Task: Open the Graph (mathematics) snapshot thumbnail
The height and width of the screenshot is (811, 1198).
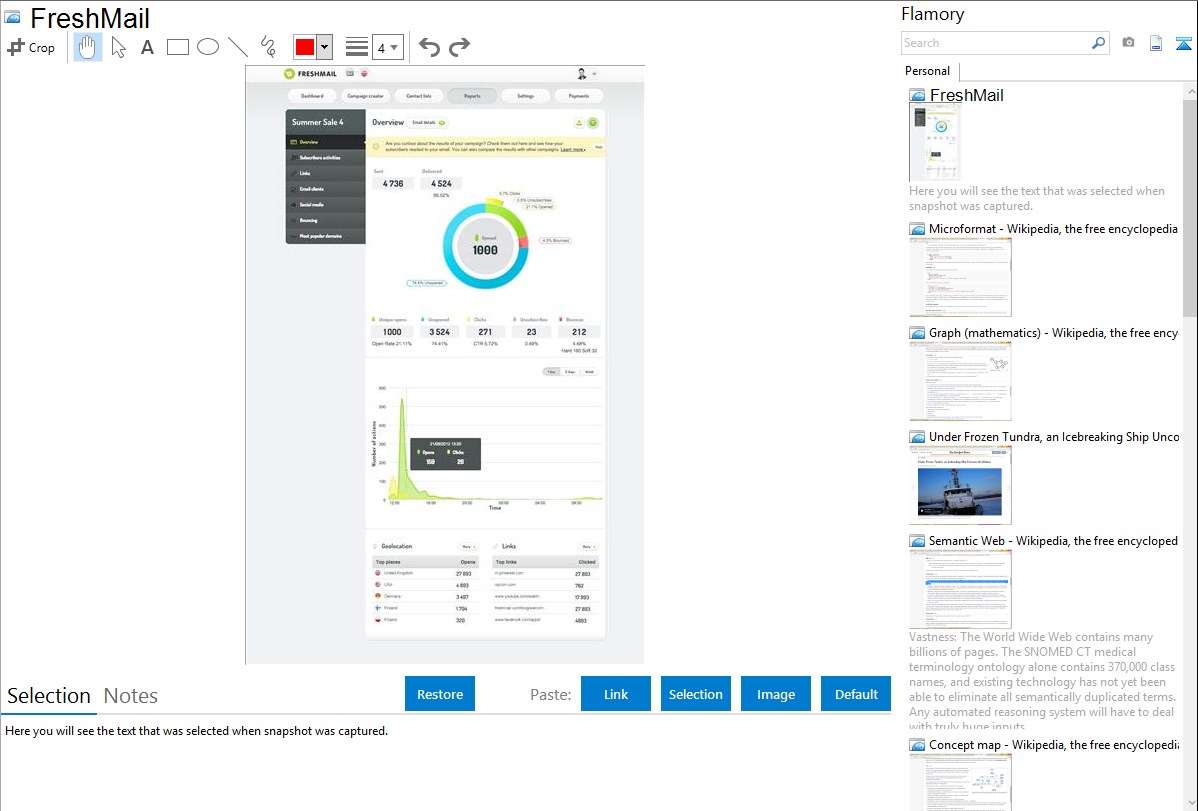Action: tap(960, 381)
